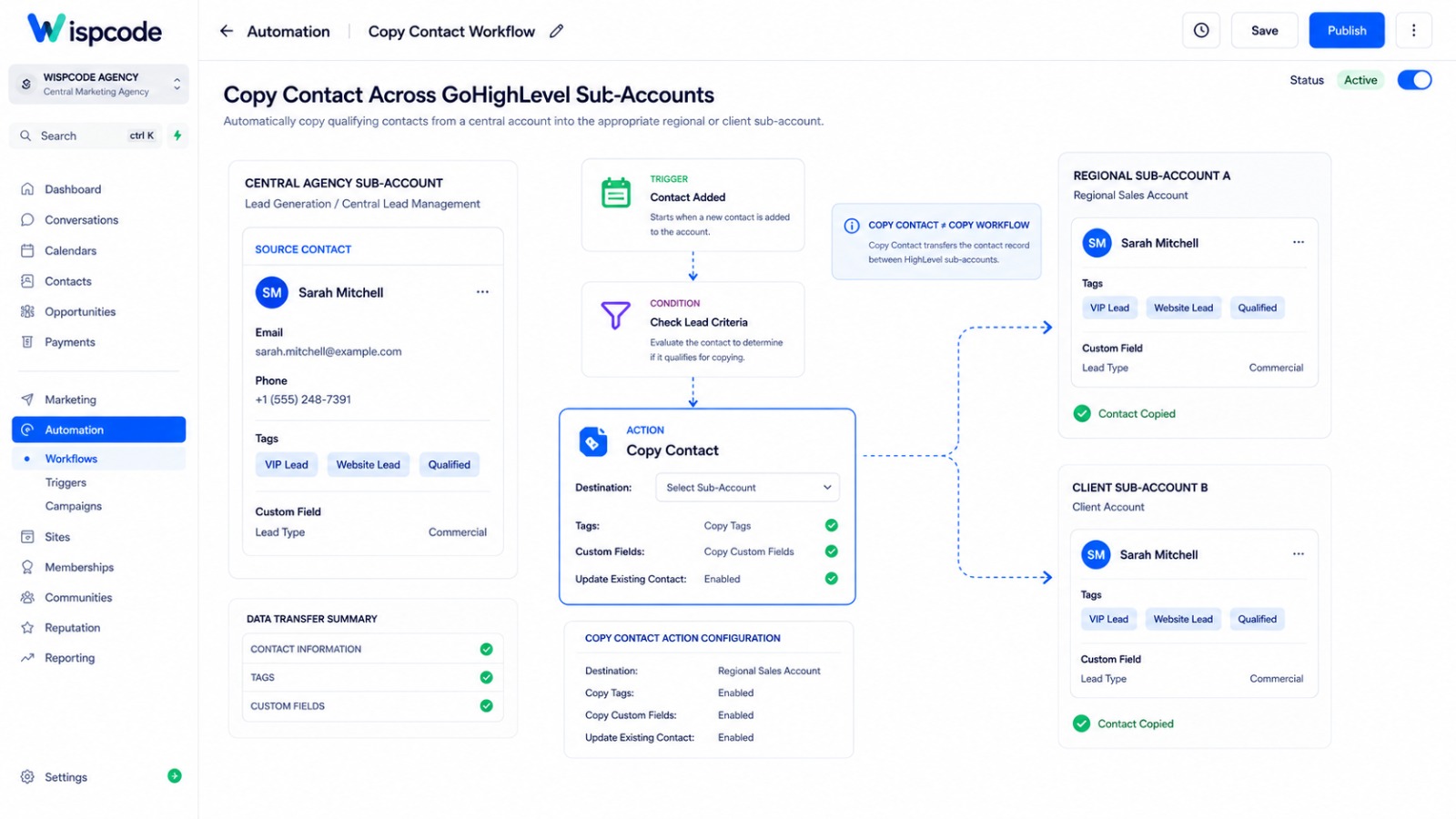
Task: Click phone number +1 (555) 248-7391
Action: click(303, 399)
